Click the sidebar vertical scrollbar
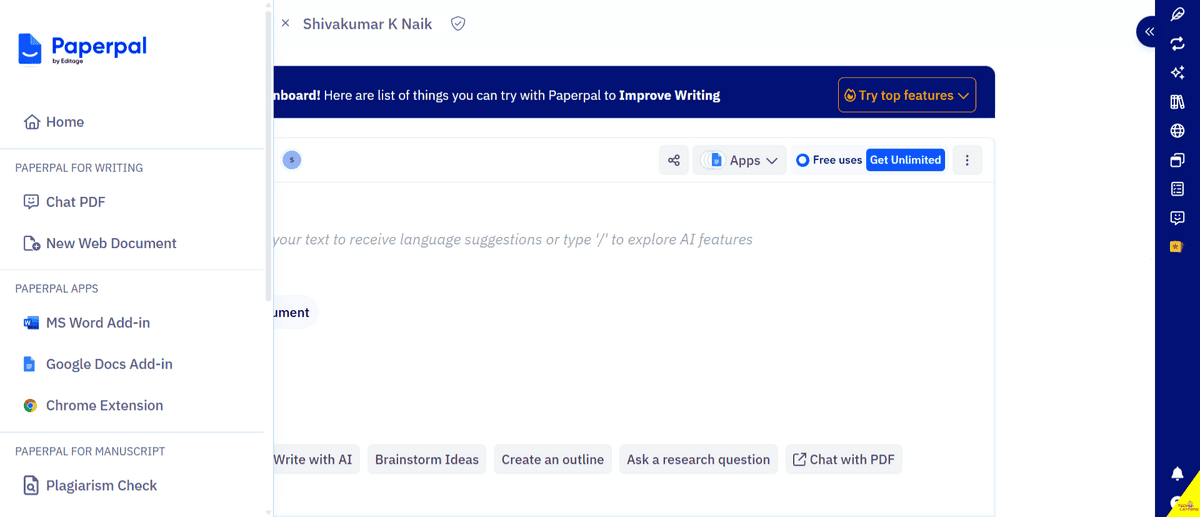1200x517 pixels. (268, 155)
